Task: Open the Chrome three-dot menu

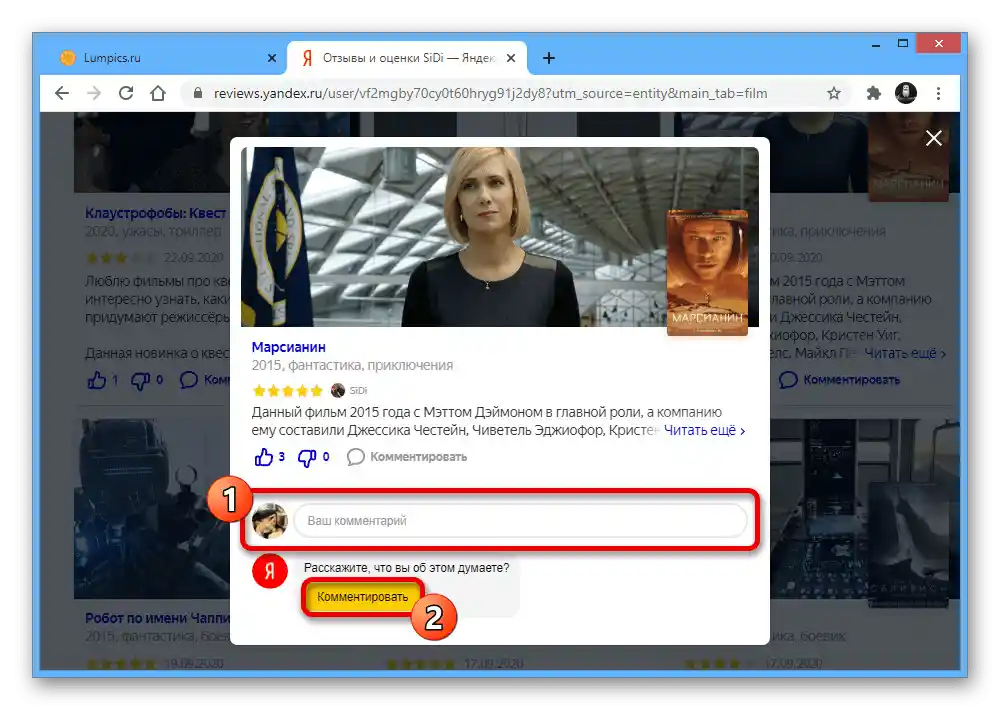Action: click(938, 93)
